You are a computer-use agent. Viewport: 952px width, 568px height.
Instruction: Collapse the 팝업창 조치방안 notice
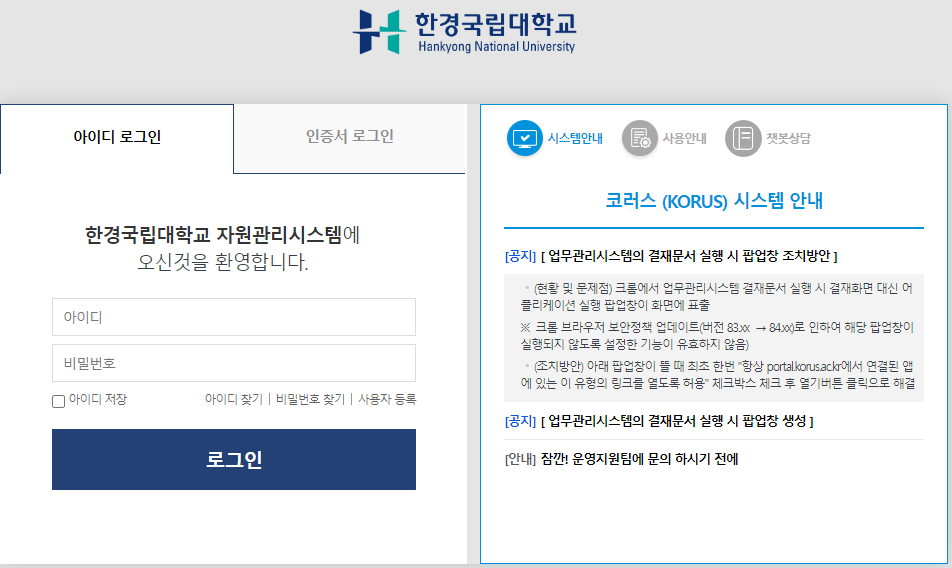(x=688, y=256)
